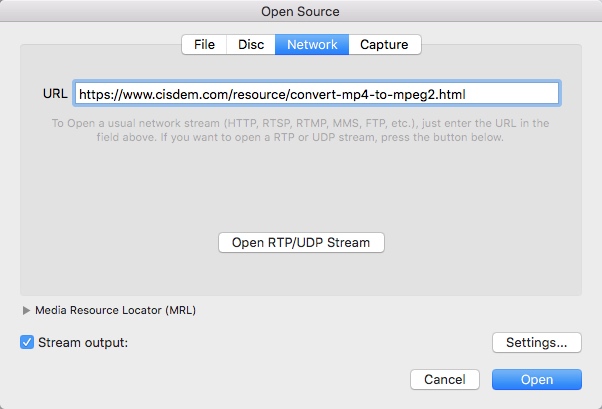Screen dimensions: 602x409
Task: Click inside the URL text field
Action: [510, 94]
